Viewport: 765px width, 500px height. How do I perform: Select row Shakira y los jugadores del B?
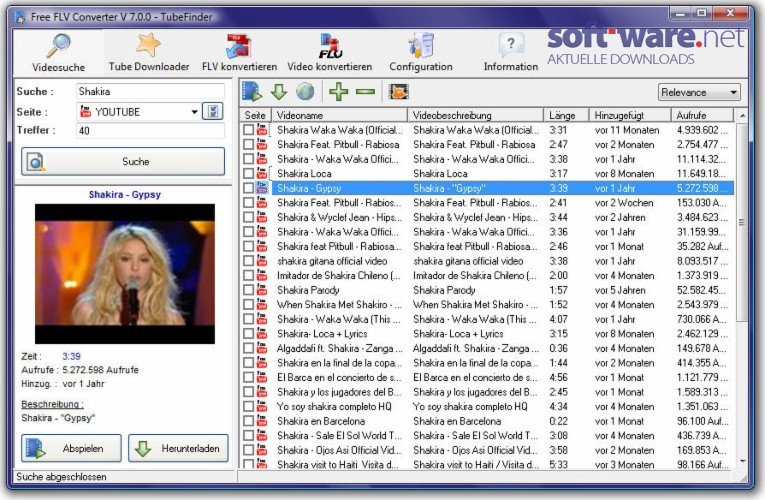487,392
